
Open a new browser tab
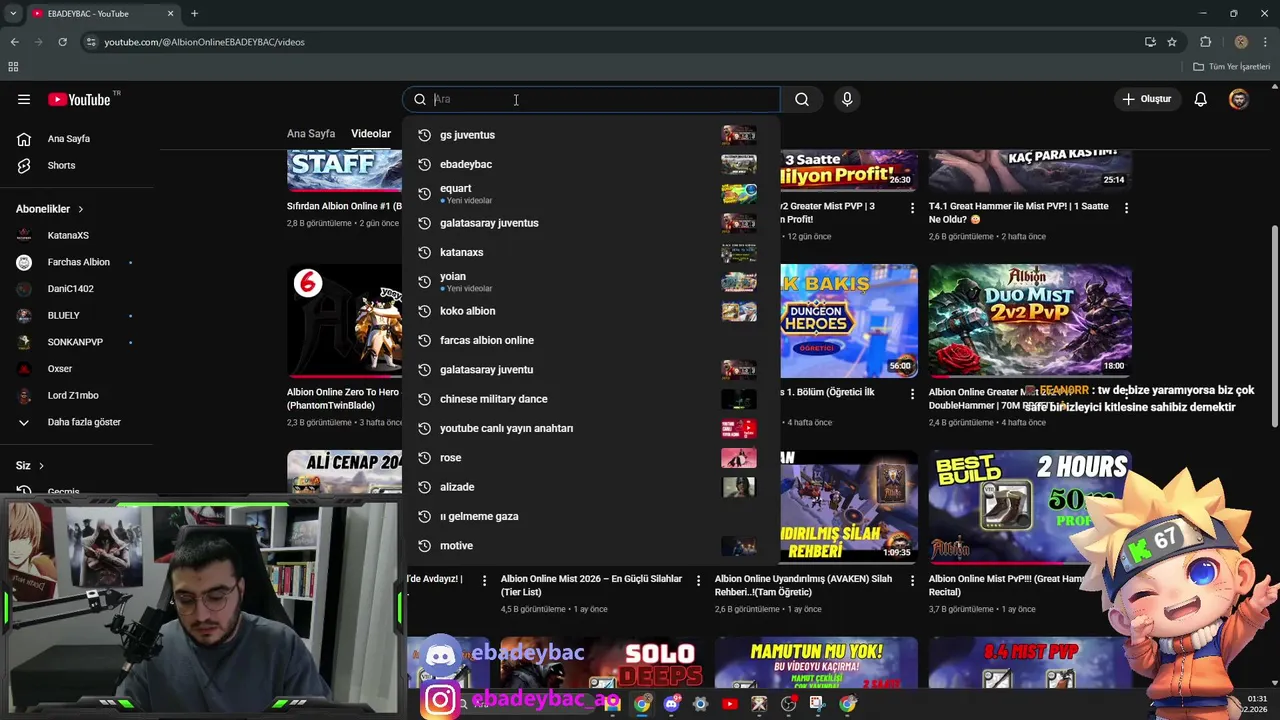pyautogui.click(x=194, y=14)
